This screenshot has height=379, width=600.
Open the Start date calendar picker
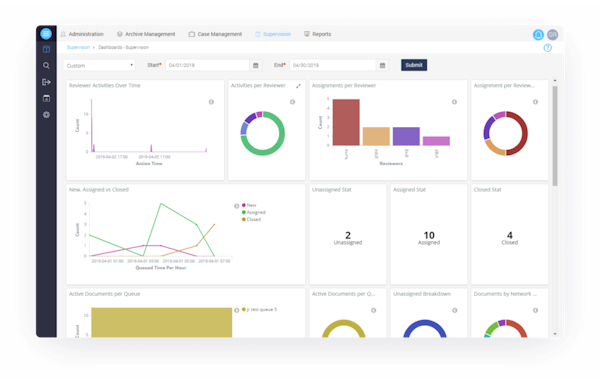tap(256, 65)
